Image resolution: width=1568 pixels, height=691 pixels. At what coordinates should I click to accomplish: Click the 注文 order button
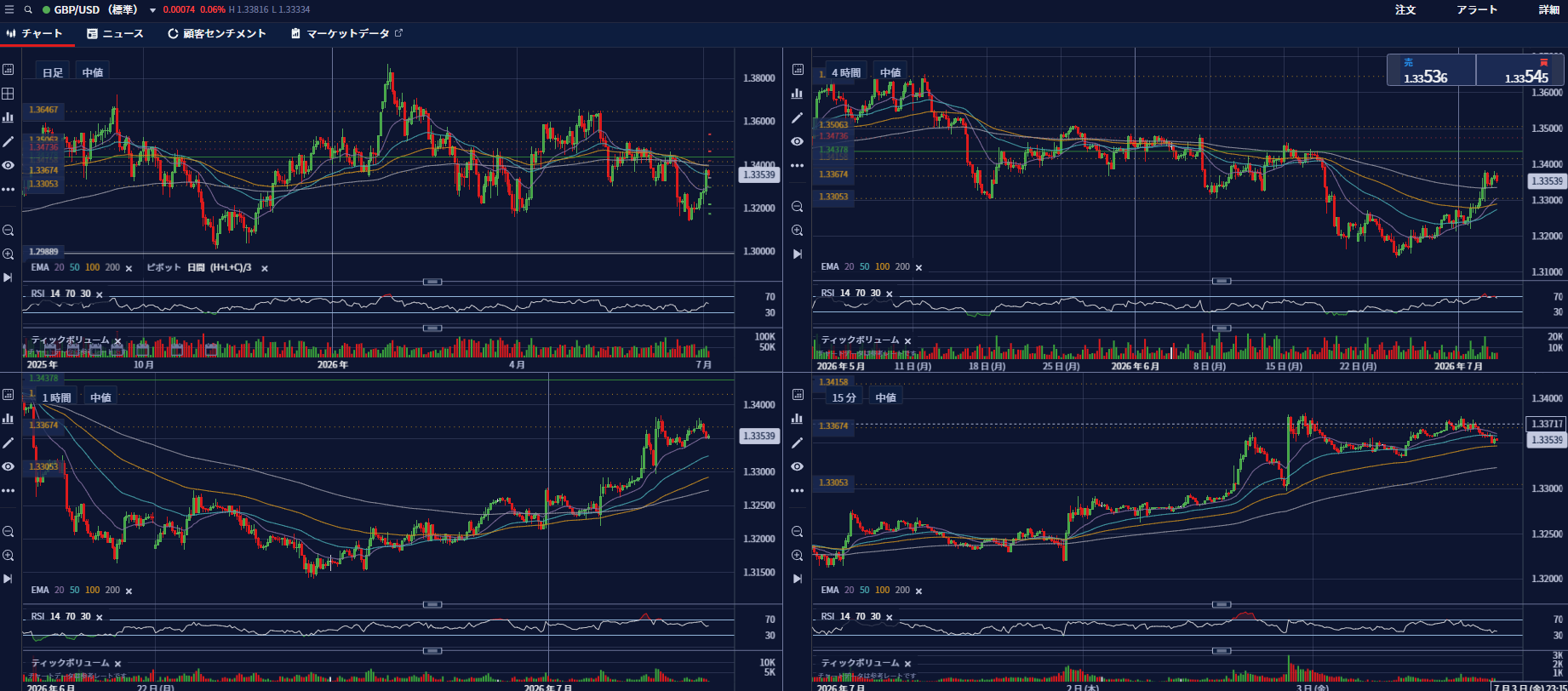(1405, 10)
